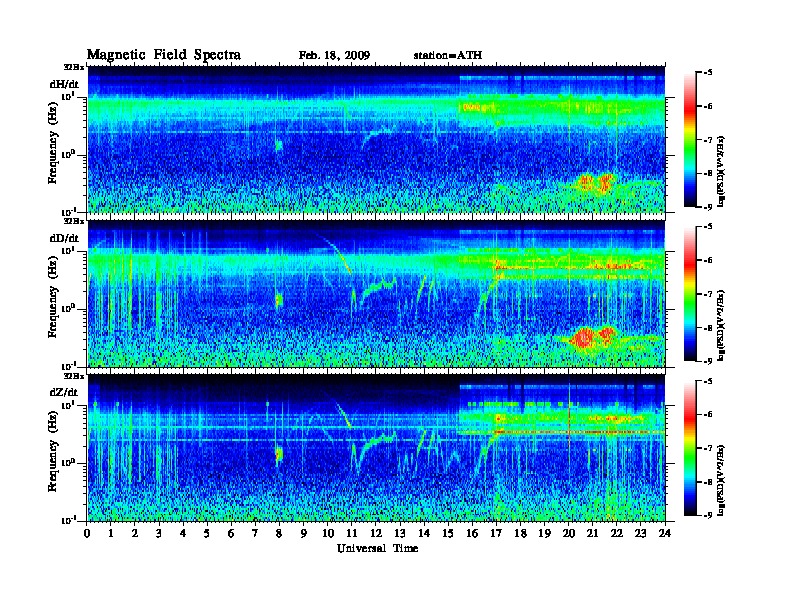This screenshot has height=612, width=792.
Task: Click the Frequency (Hz) label of dZ/dt panel
Action: point(53,451)
